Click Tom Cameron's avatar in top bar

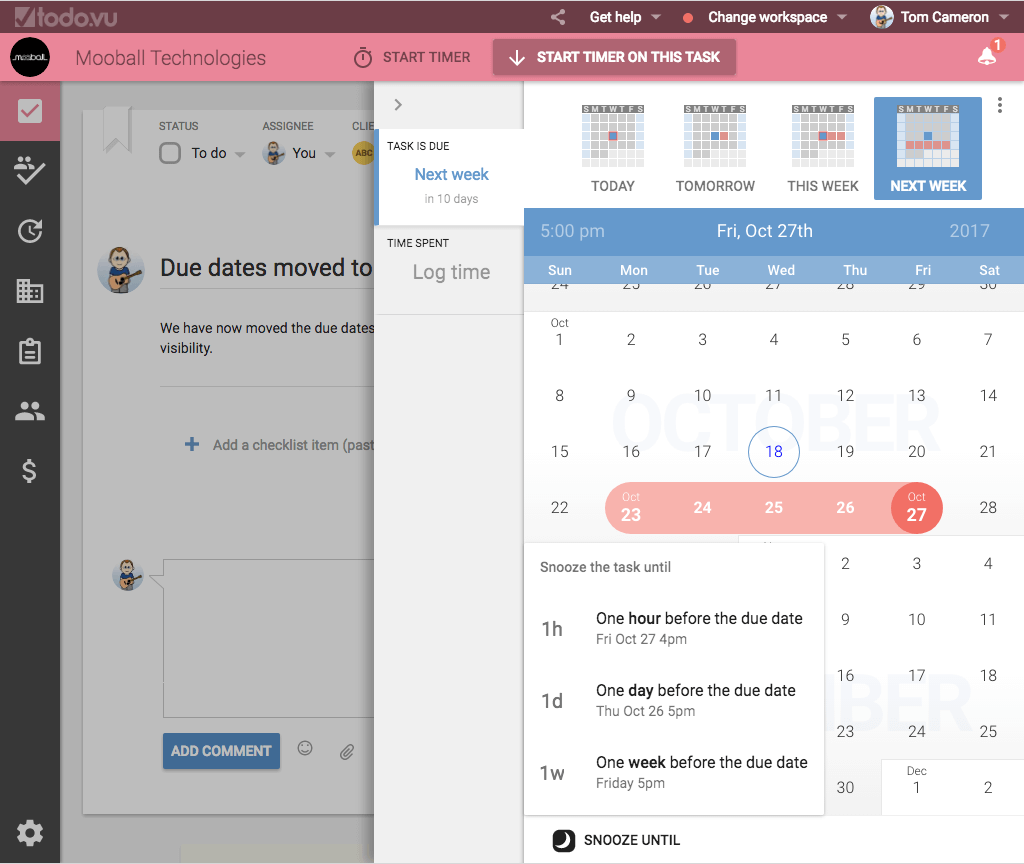[x=882, y=17]
